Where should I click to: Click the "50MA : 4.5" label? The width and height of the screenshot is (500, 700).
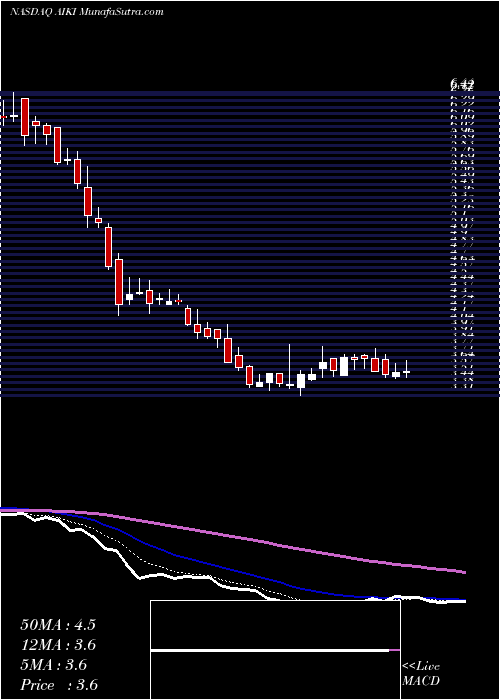(58, 625)
